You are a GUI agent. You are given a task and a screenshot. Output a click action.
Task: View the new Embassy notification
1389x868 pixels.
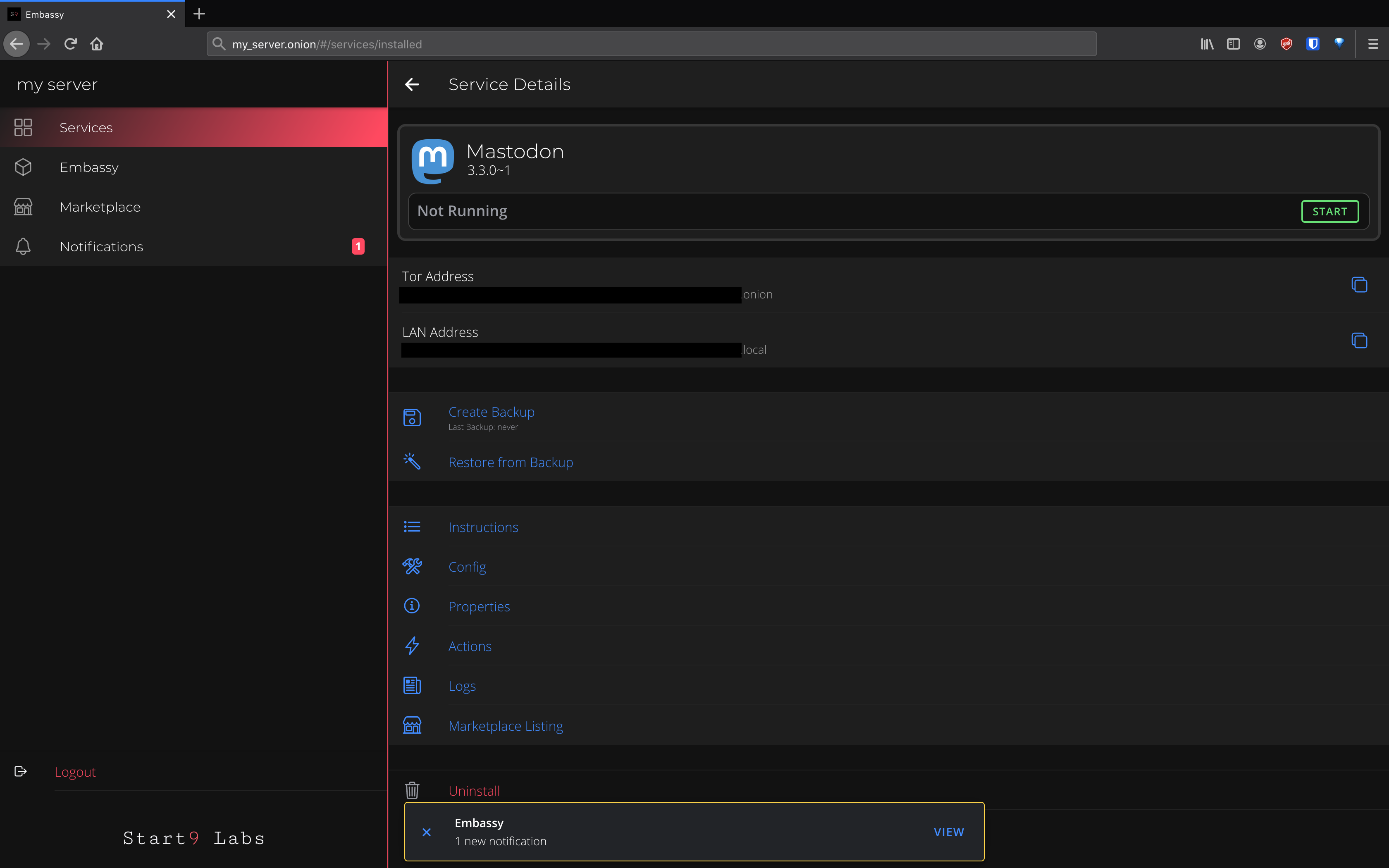click(x=948, y=832)
